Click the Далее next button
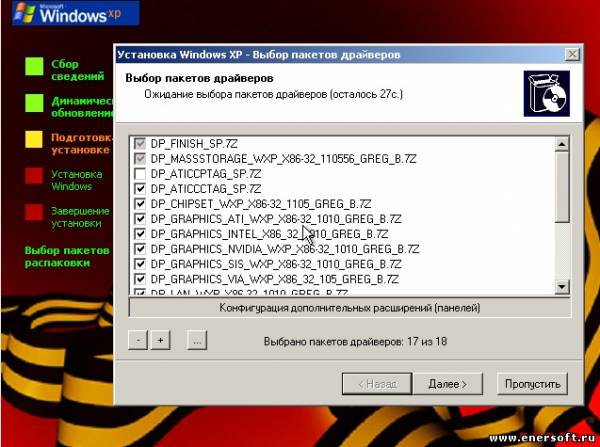Image resolution: width=600 pixels, height=447 pixels. (x=448, y=384)
